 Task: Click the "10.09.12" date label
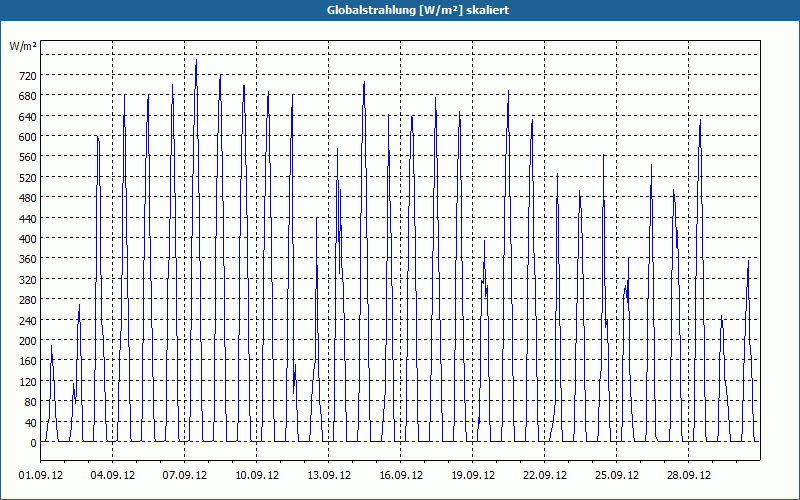click(257, 476)
